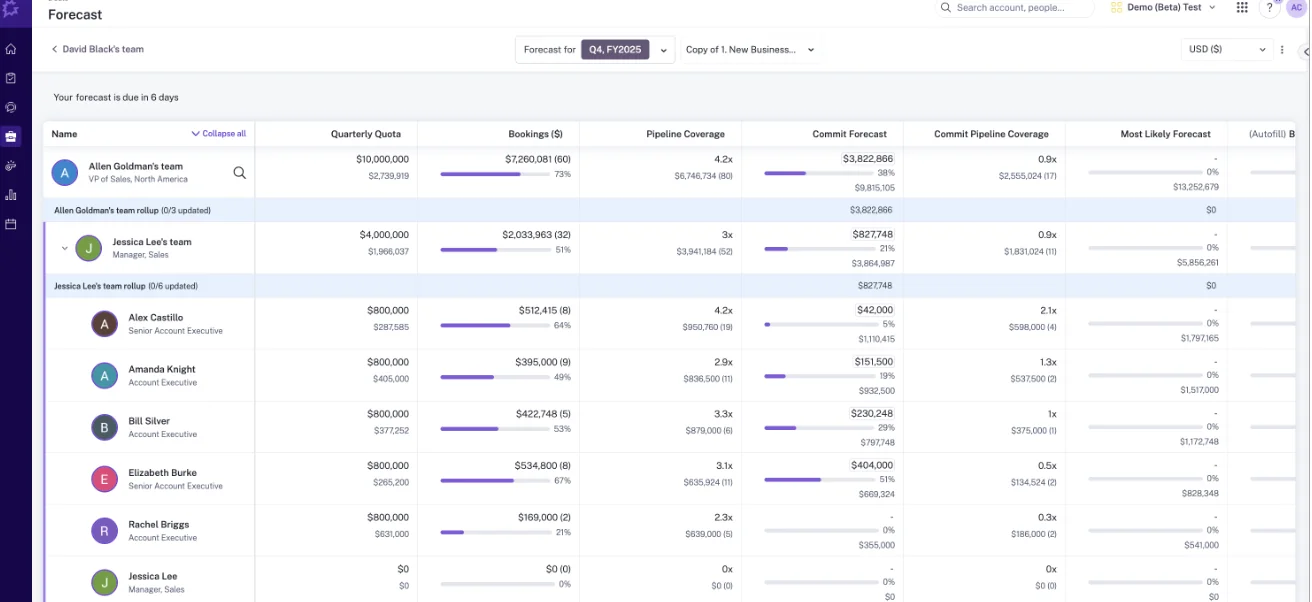
Task: Open the Home icon in the sidebar
Action: [11, 48]
